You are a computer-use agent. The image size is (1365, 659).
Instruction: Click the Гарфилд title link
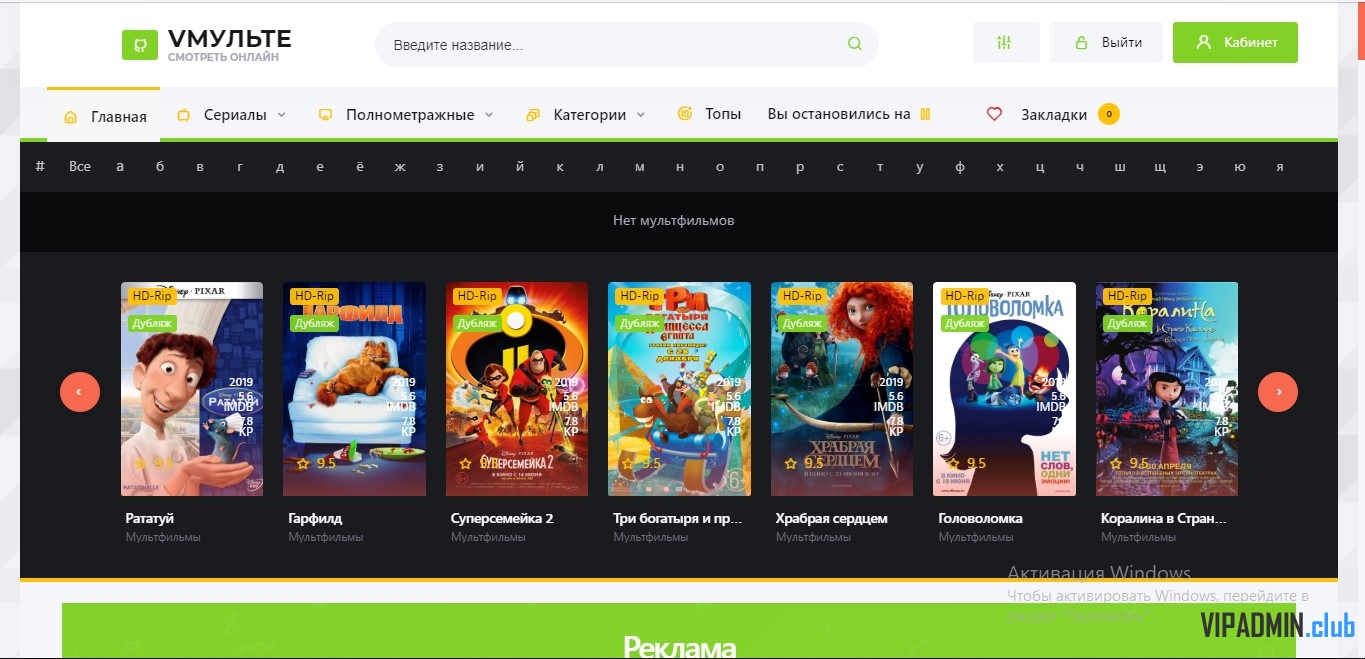[315, 518]
